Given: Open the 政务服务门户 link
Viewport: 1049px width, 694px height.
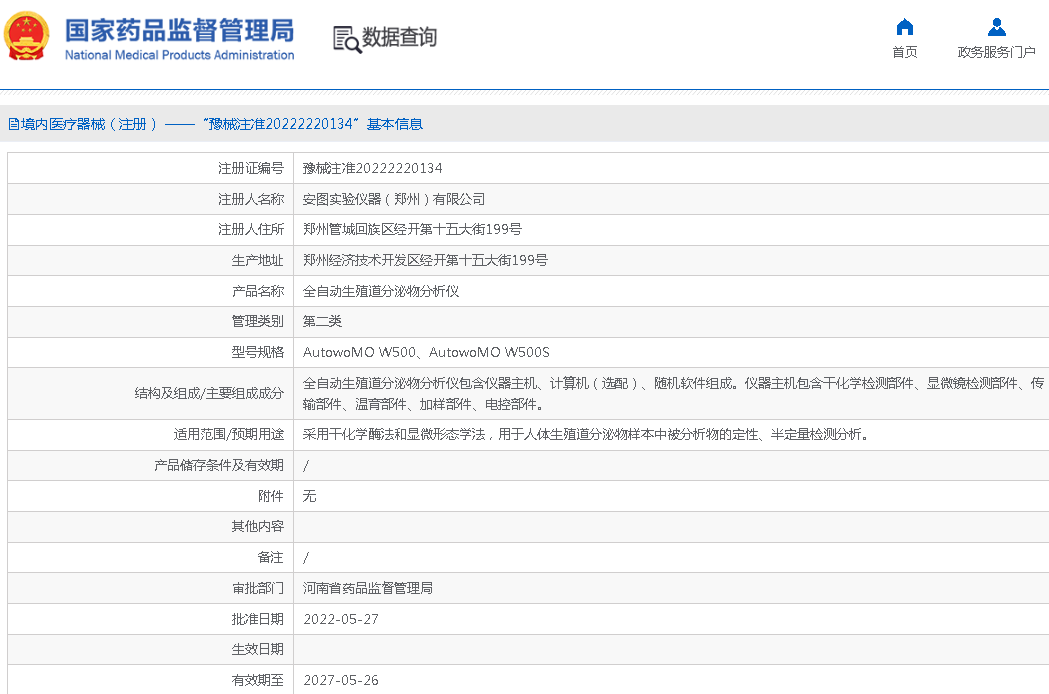Looking at the screenshot, I should click(x=996, y=52).
